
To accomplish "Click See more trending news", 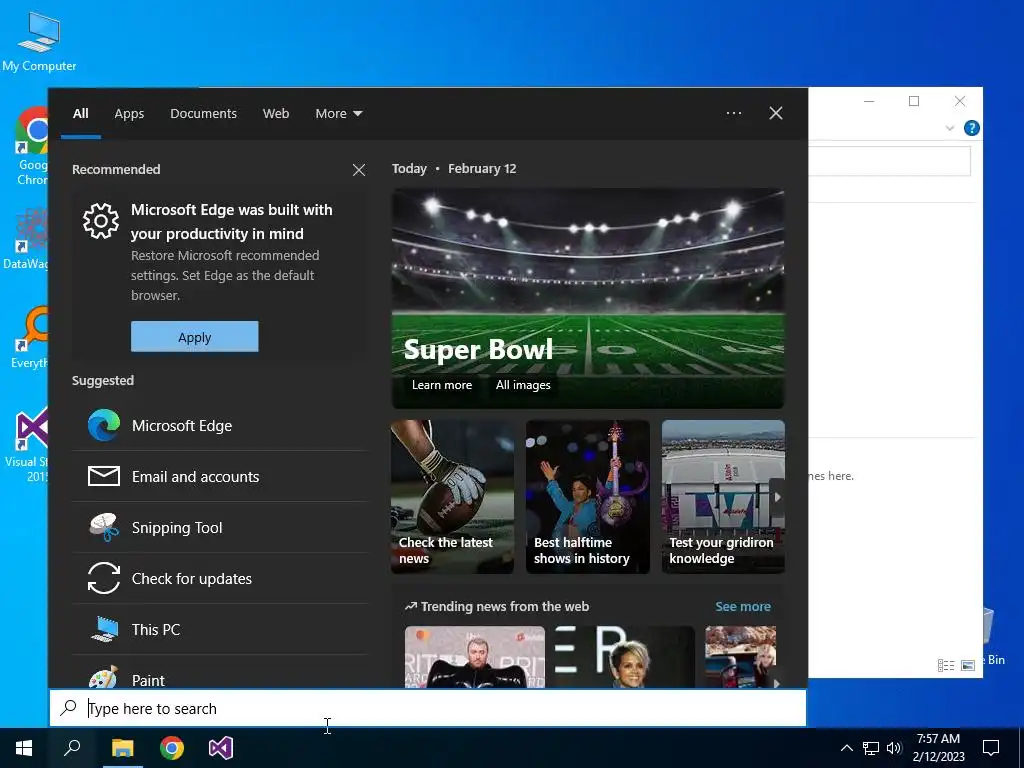I will click(x=743, y=607).
